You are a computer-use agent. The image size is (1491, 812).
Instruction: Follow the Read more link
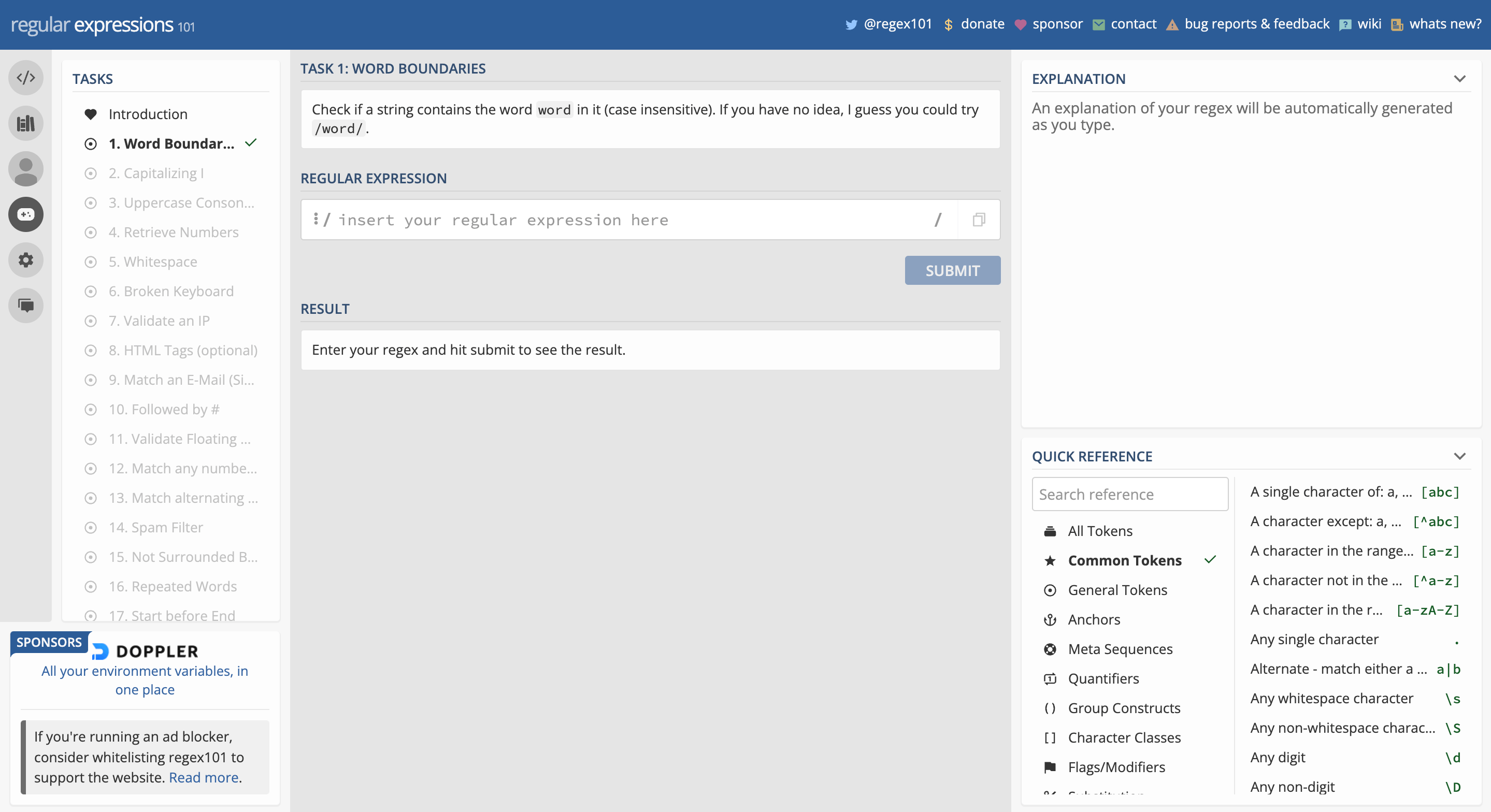[x=203, y=777]
